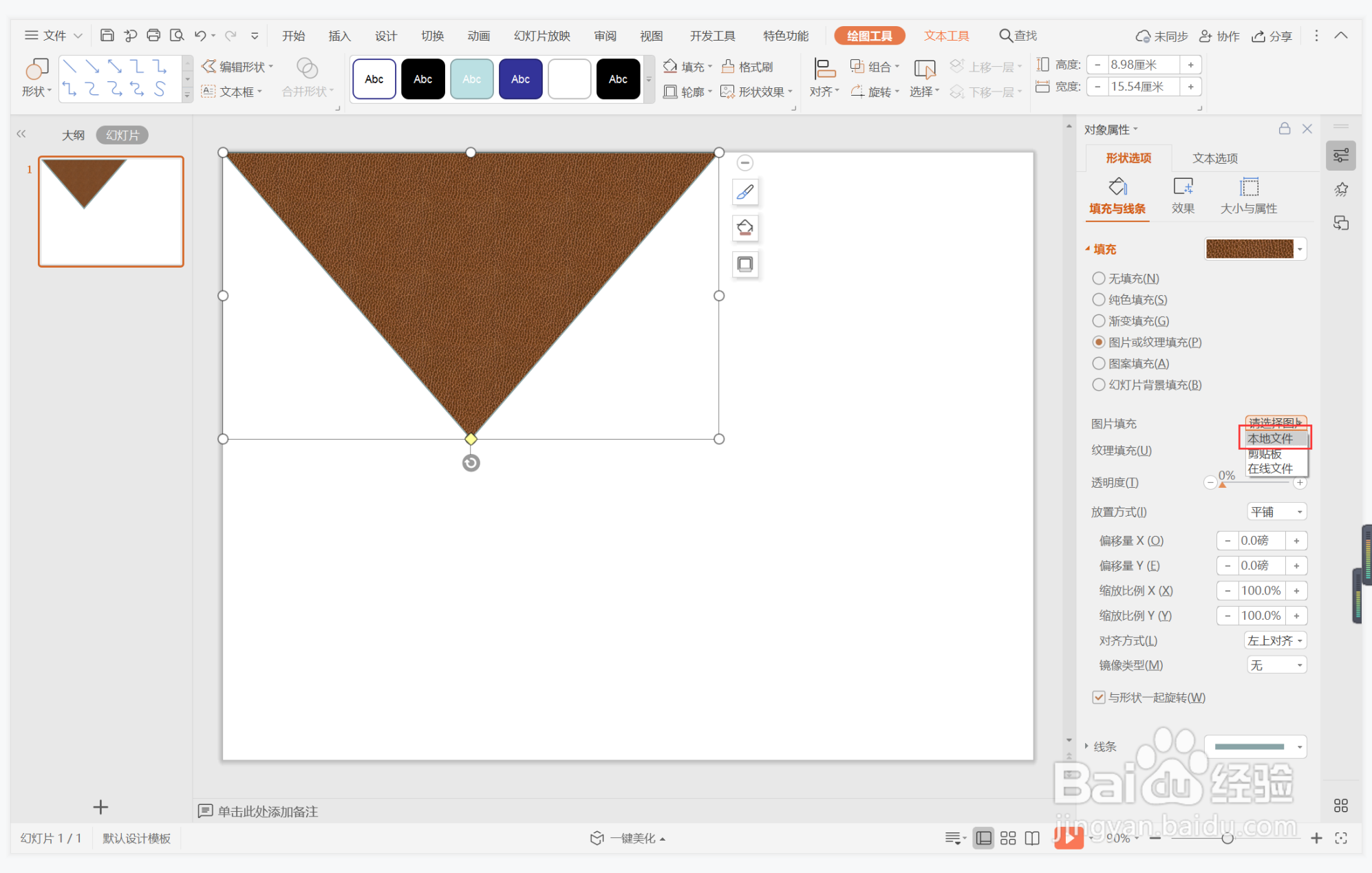
Task: Open the Placement (放置方式) tile dropdown
Action: [x=1276, y=512]
